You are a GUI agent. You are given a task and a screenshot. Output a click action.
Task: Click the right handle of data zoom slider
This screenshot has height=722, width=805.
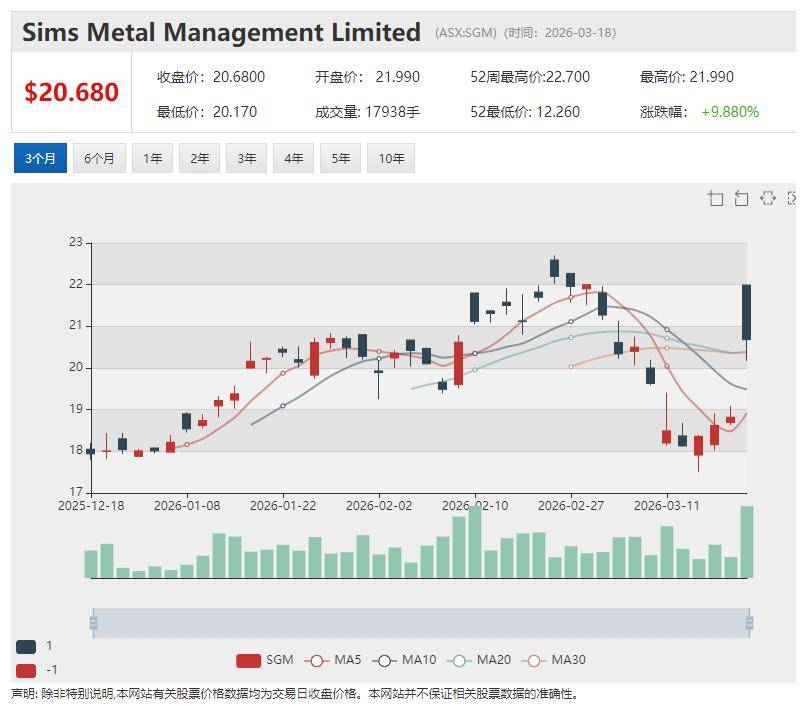pos(749,623)
